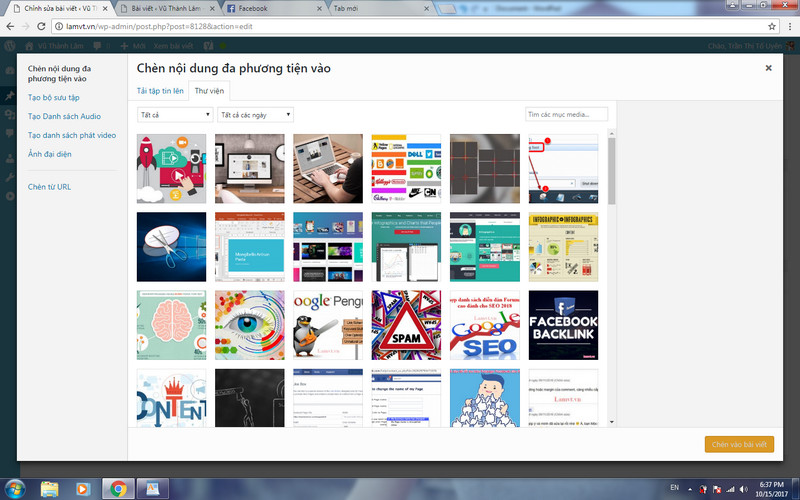Click the WordPress logo in admin bar

(x=10, y=46)
